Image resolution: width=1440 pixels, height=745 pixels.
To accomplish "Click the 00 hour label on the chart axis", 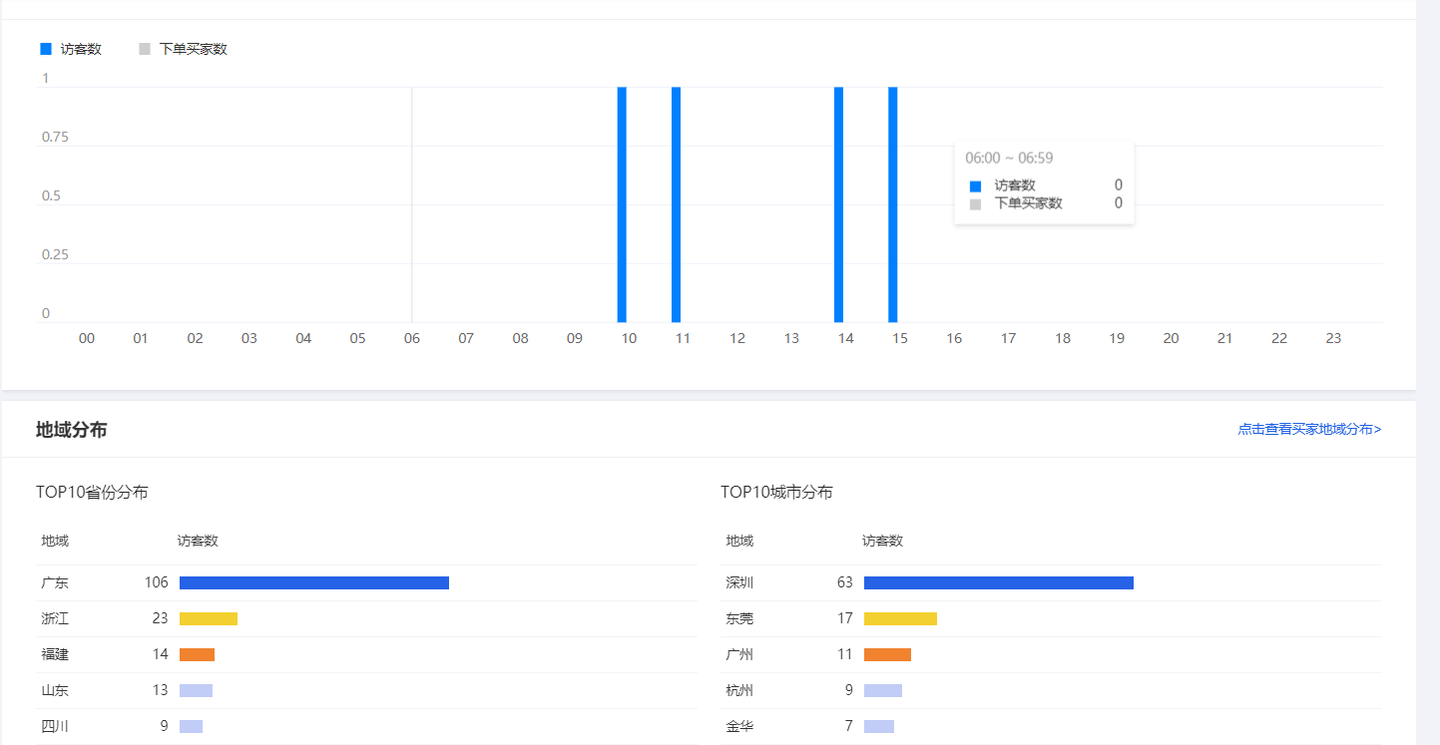I will tap(87, 338).
